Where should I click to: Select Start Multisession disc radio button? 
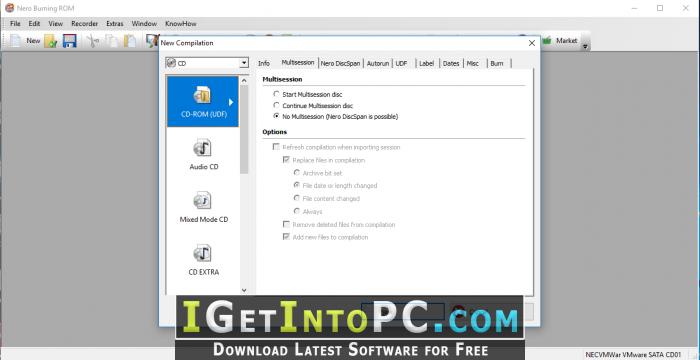pyautogui.click(x=277, y=94)
